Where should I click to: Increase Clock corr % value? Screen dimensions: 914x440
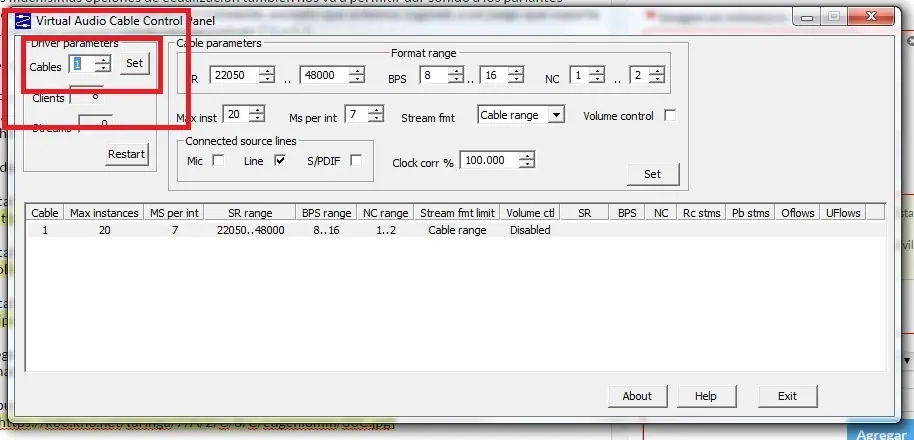[527, 156]
